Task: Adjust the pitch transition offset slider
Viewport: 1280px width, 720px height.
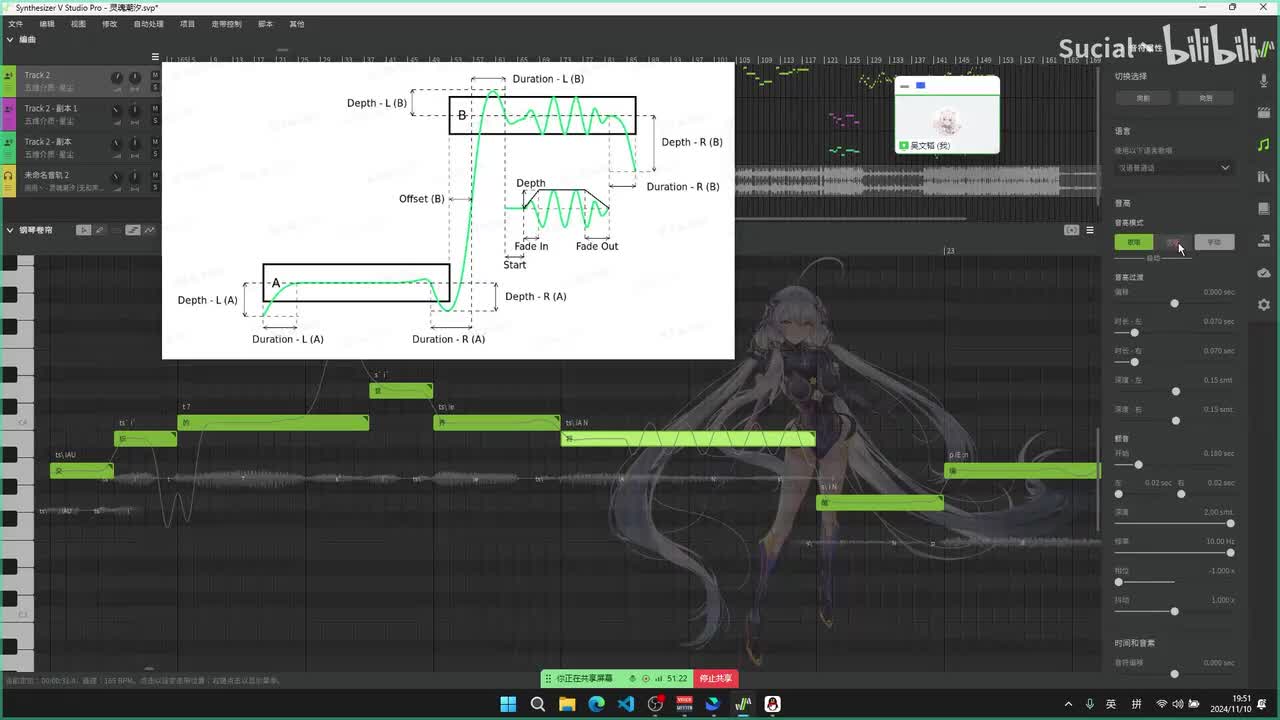Action: (x=1174, y=303)
